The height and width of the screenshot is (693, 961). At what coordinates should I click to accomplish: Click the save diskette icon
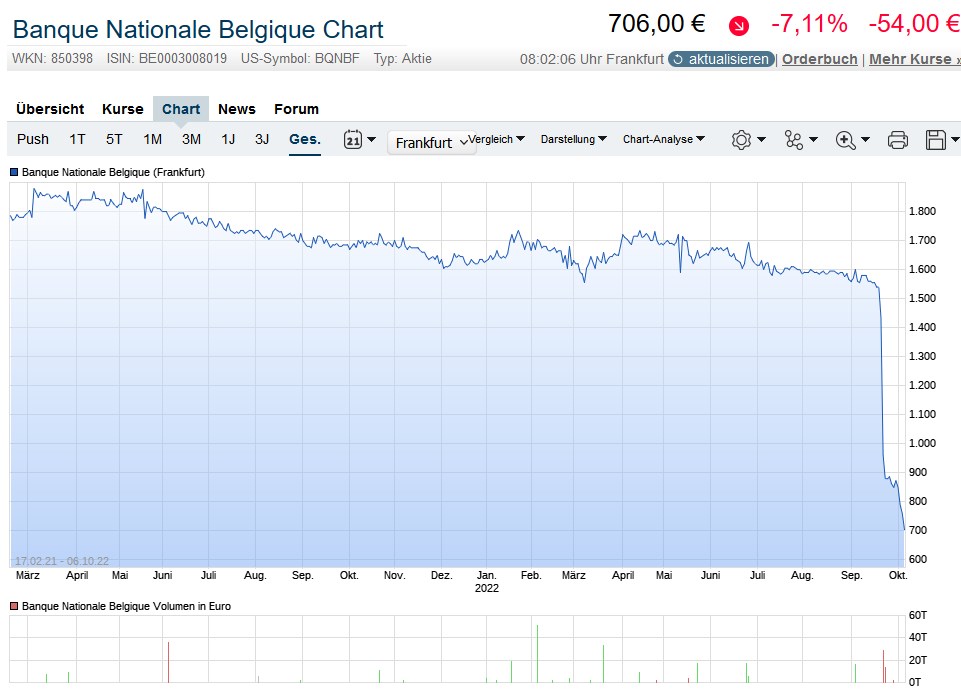pyautogui.click(x=941, y=140)
